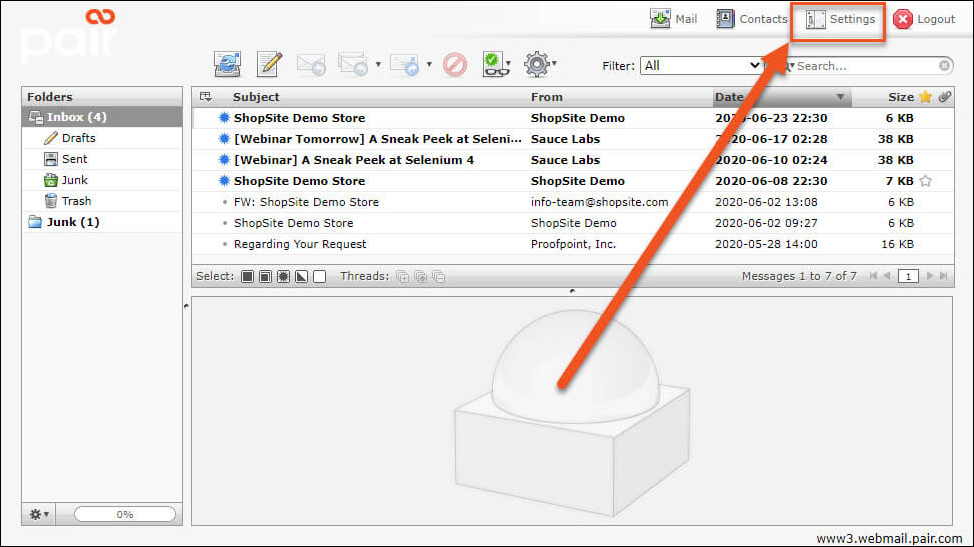Click the folder pane collapse handle

(186, 306)
